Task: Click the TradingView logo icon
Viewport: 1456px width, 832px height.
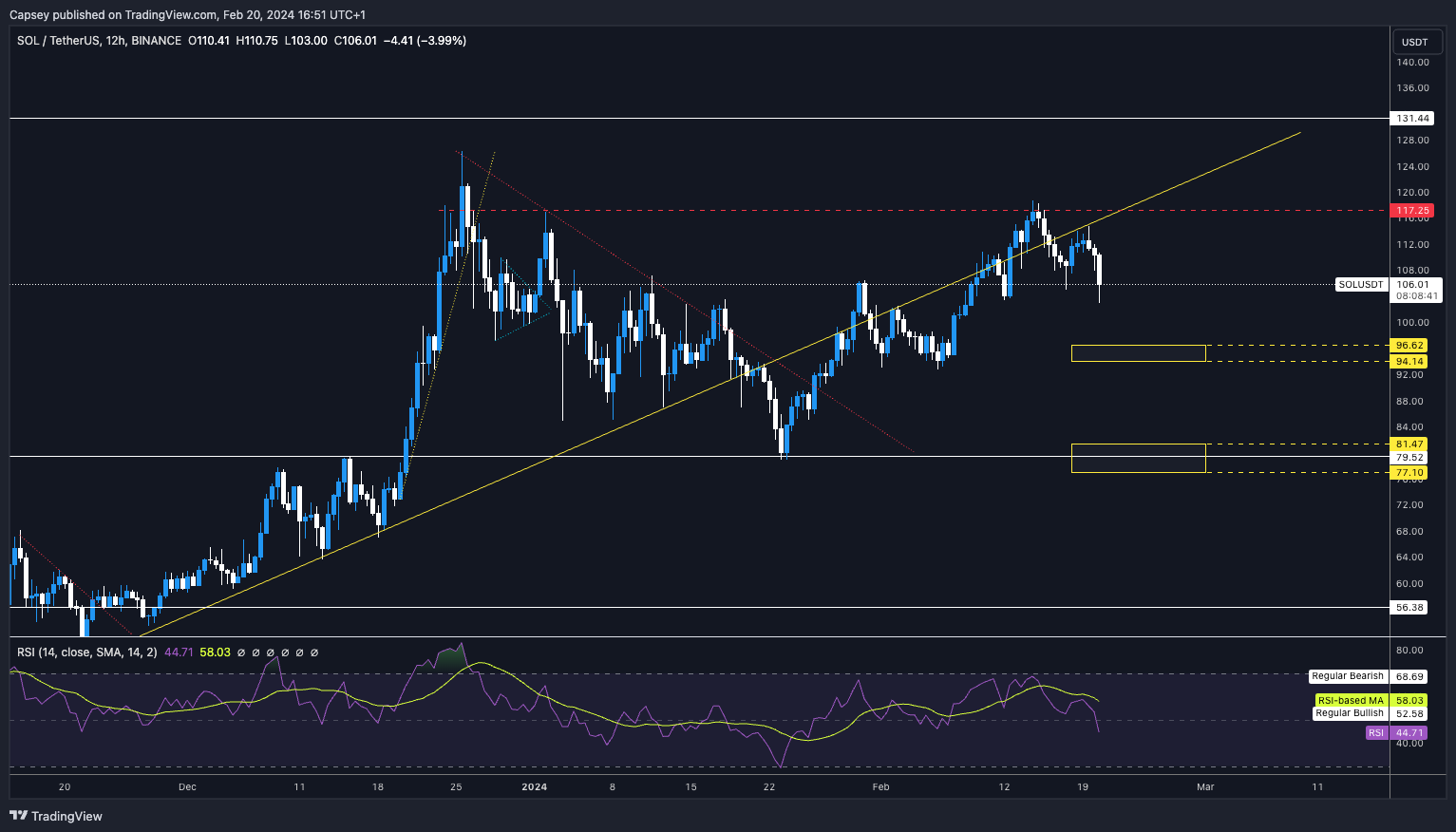Action: 18,816
